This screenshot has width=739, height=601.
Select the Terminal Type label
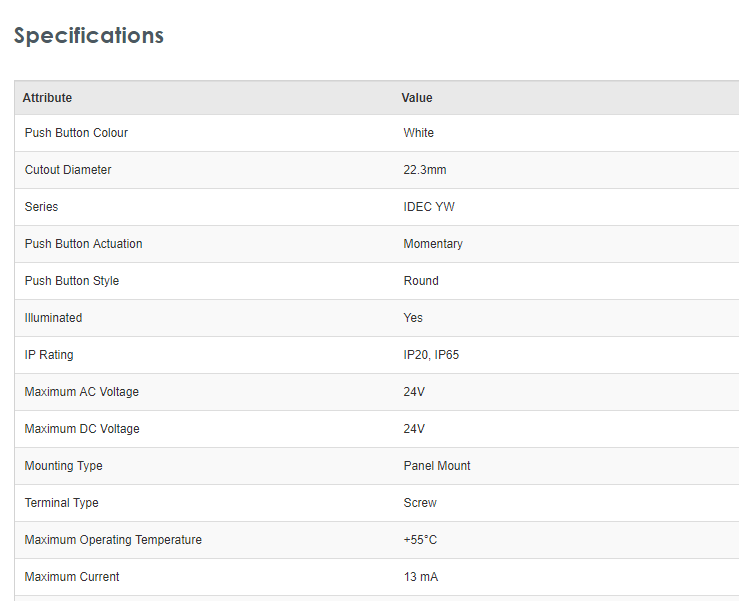click(62, 503)
